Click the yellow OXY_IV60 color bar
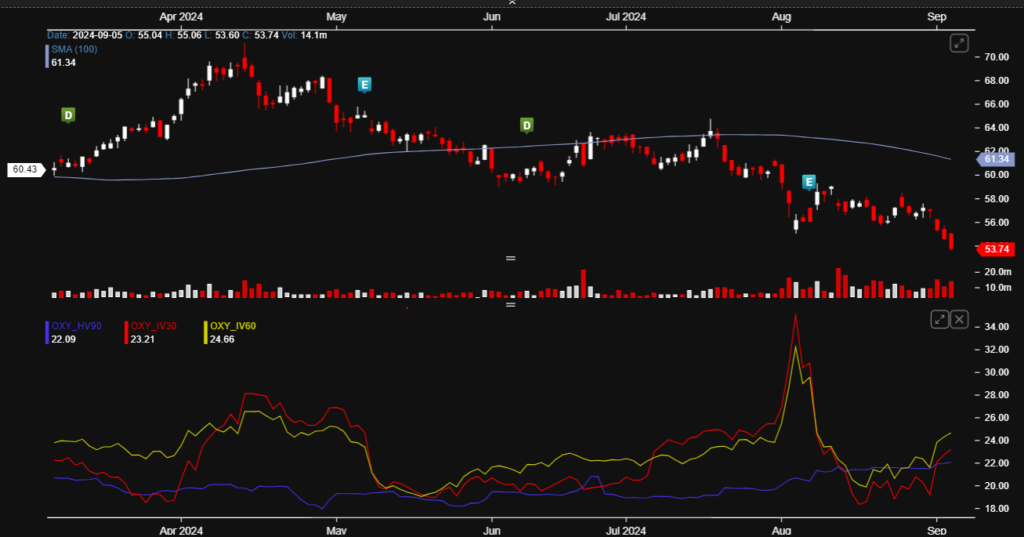The image size is (1024, 537). tap(206, 333)
